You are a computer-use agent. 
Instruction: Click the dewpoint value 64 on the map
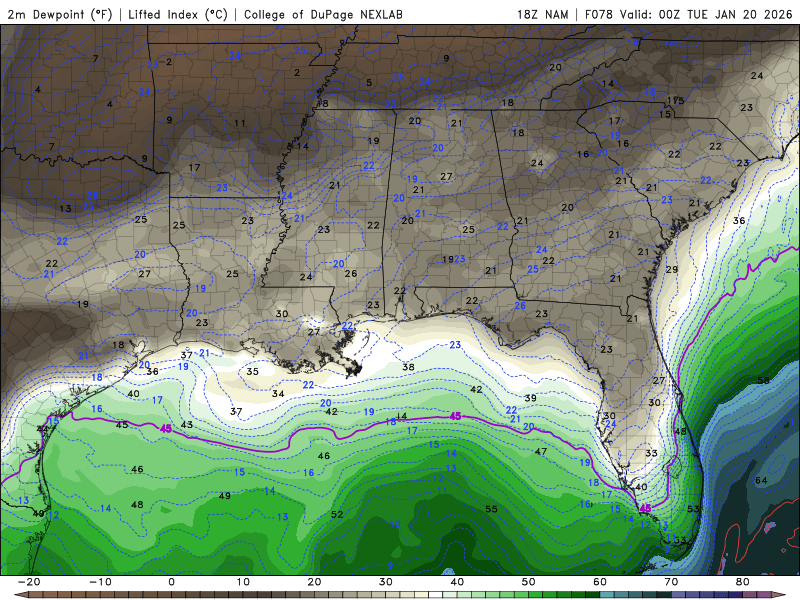pyautogui.click(x=761, y=480)
